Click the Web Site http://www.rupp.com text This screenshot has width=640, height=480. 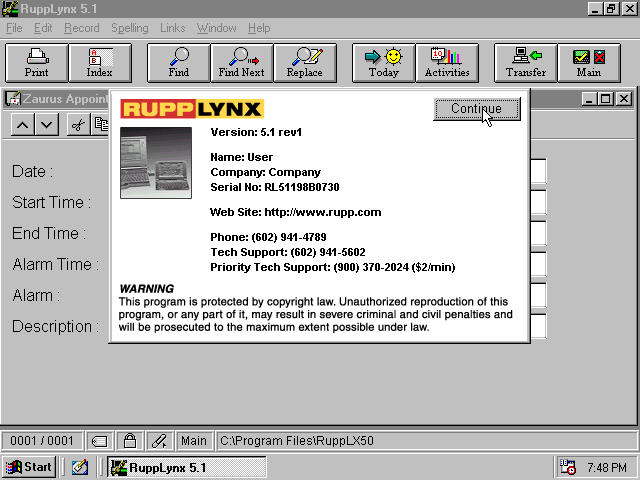coord(296,212)
